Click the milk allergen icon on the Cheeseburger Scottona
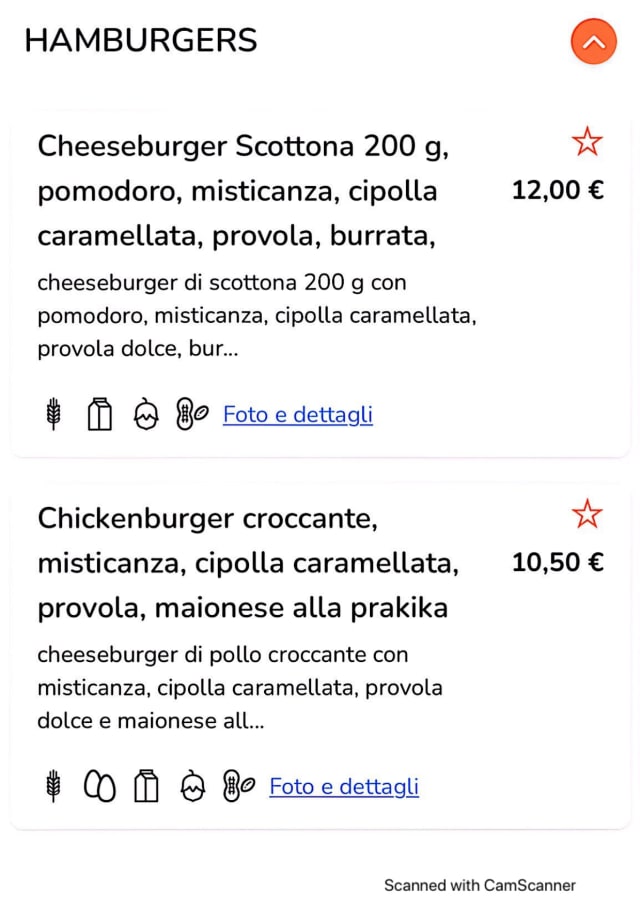This screenshot has height=906, width=640. coord(99,412)
